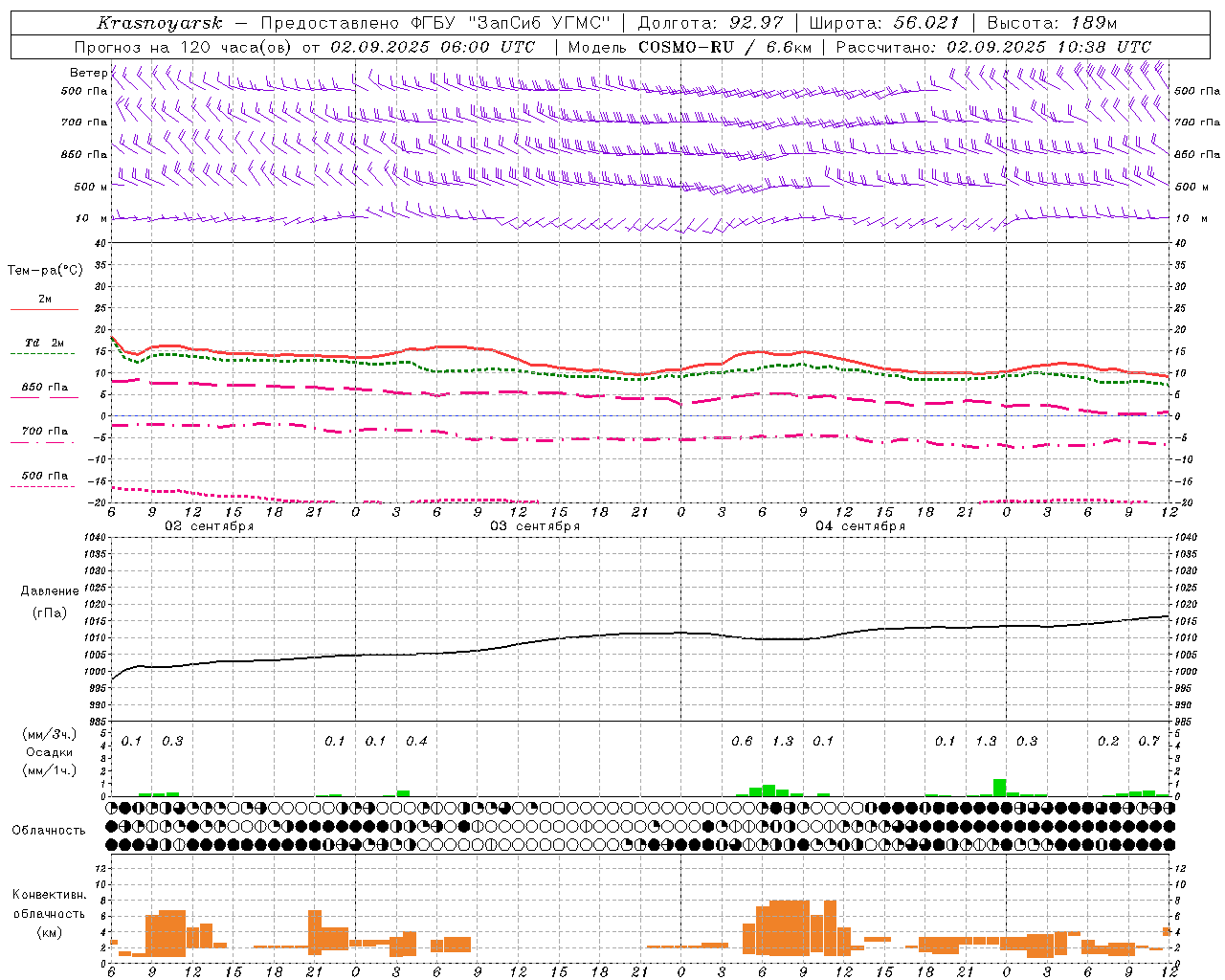Click the (мм/3ч.) precipitation unit label
The image size is (1225, 980).
[x=50, y=734]
